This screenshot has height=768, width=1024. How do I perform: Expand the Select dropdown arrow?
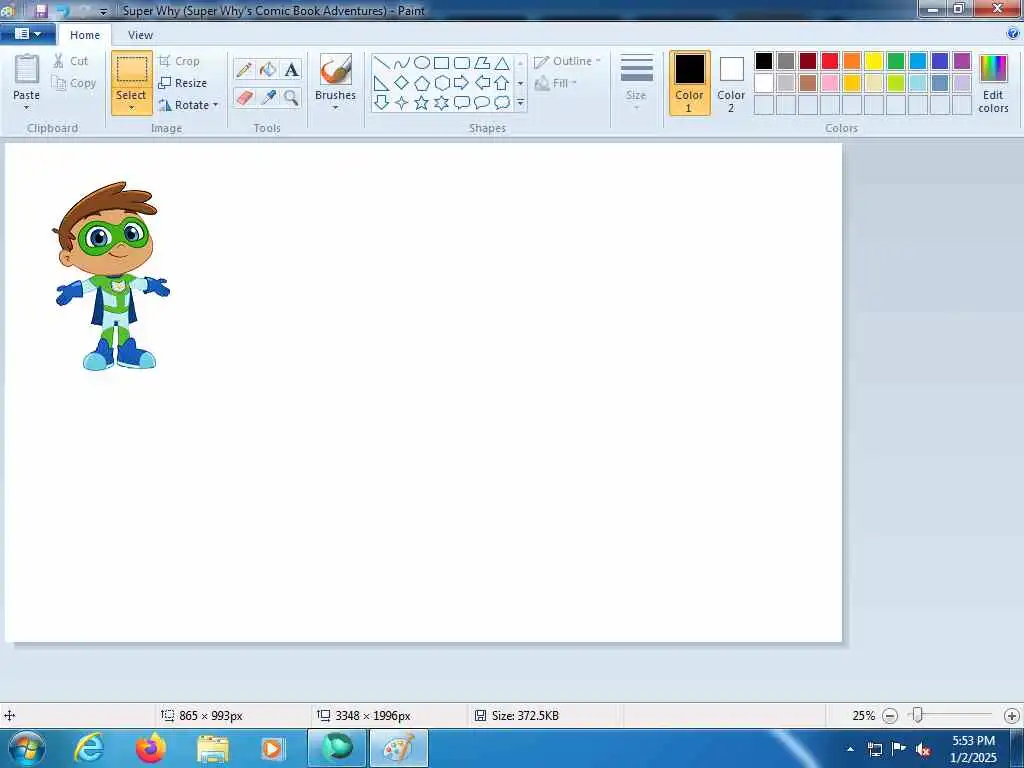131,108
